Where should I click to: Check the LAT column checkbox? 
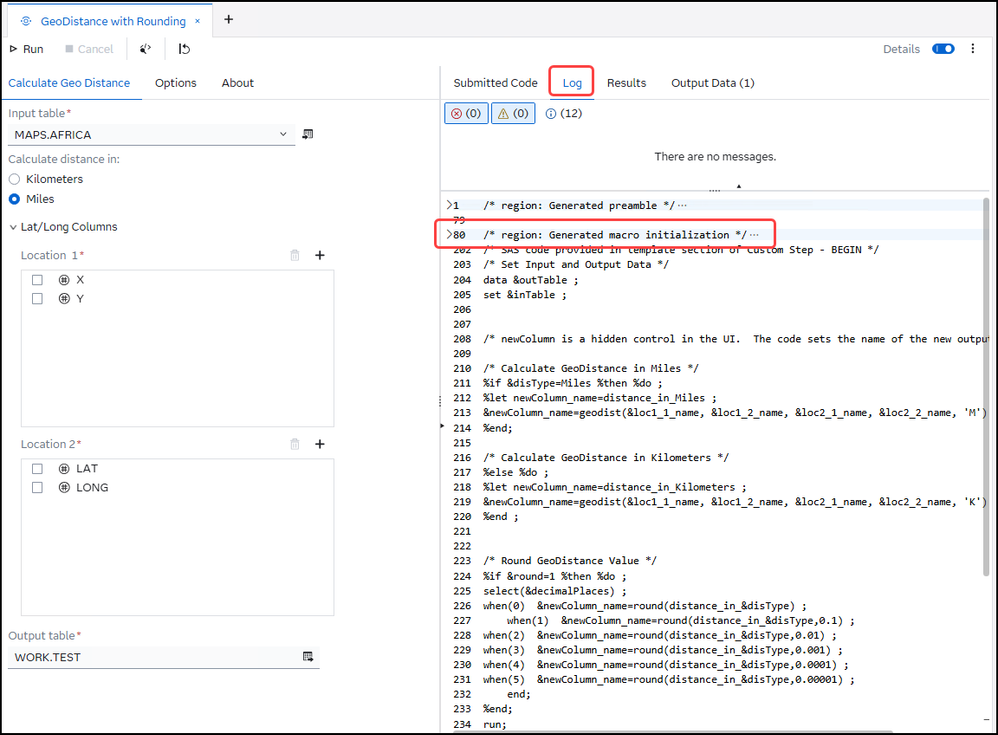37,469
